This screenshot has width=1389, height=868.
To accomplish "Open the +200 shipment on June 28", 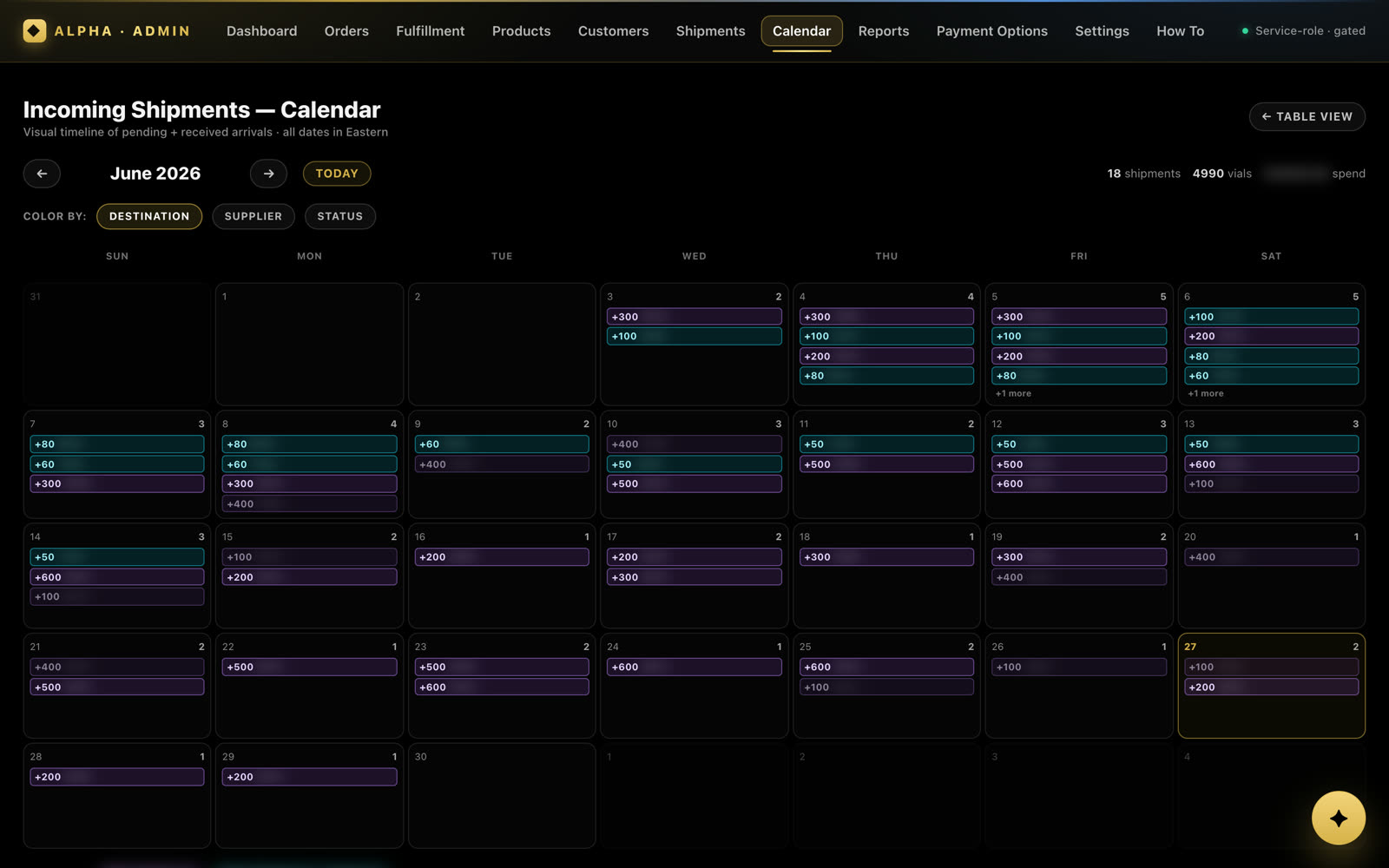I will coord(117,777).
